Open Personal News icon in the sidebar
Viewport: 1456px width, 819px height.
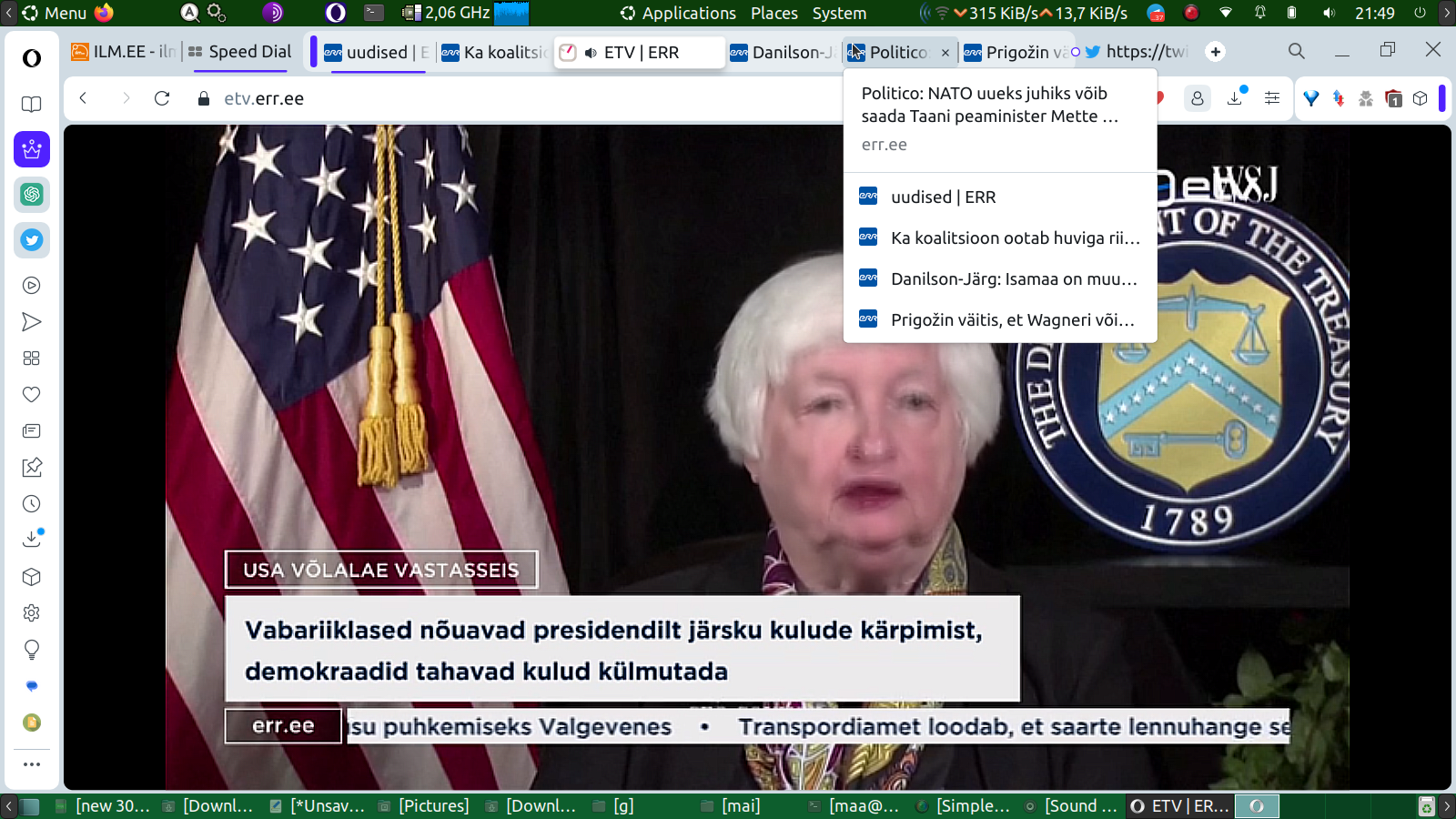click(x=32, y=431)
